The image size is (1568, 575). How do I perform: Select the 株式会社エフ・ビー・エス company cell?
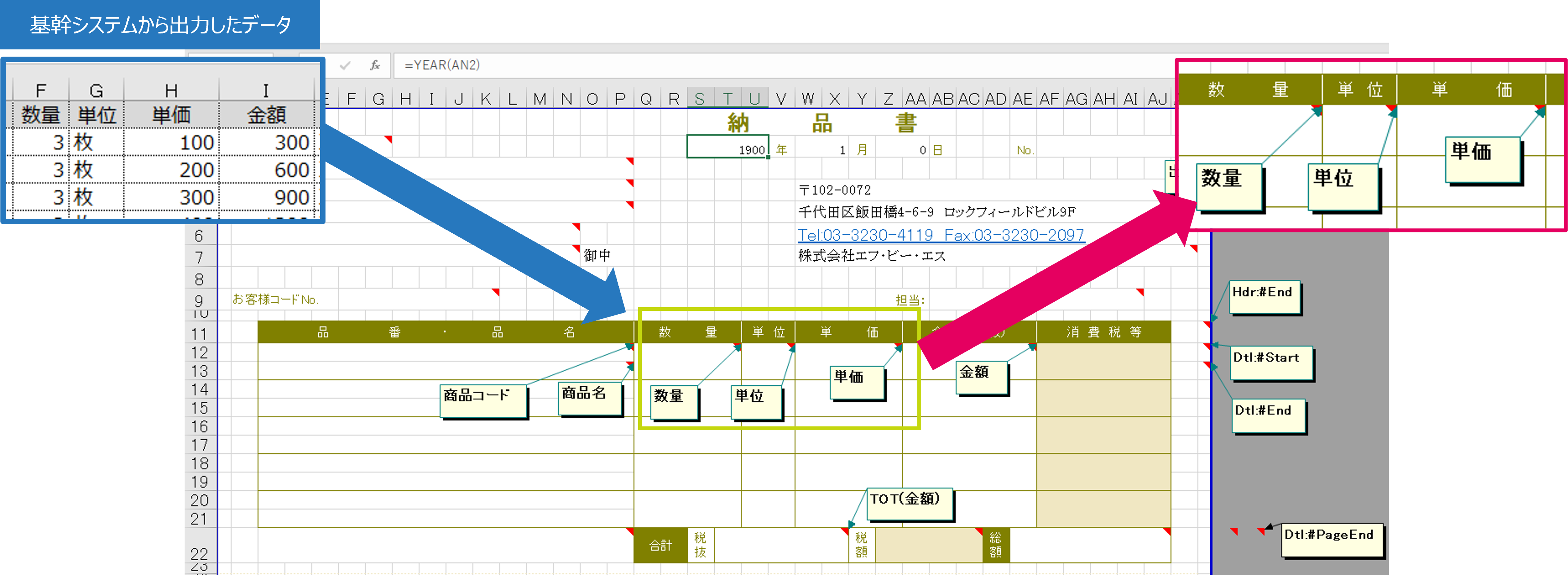tap(872, 256)
